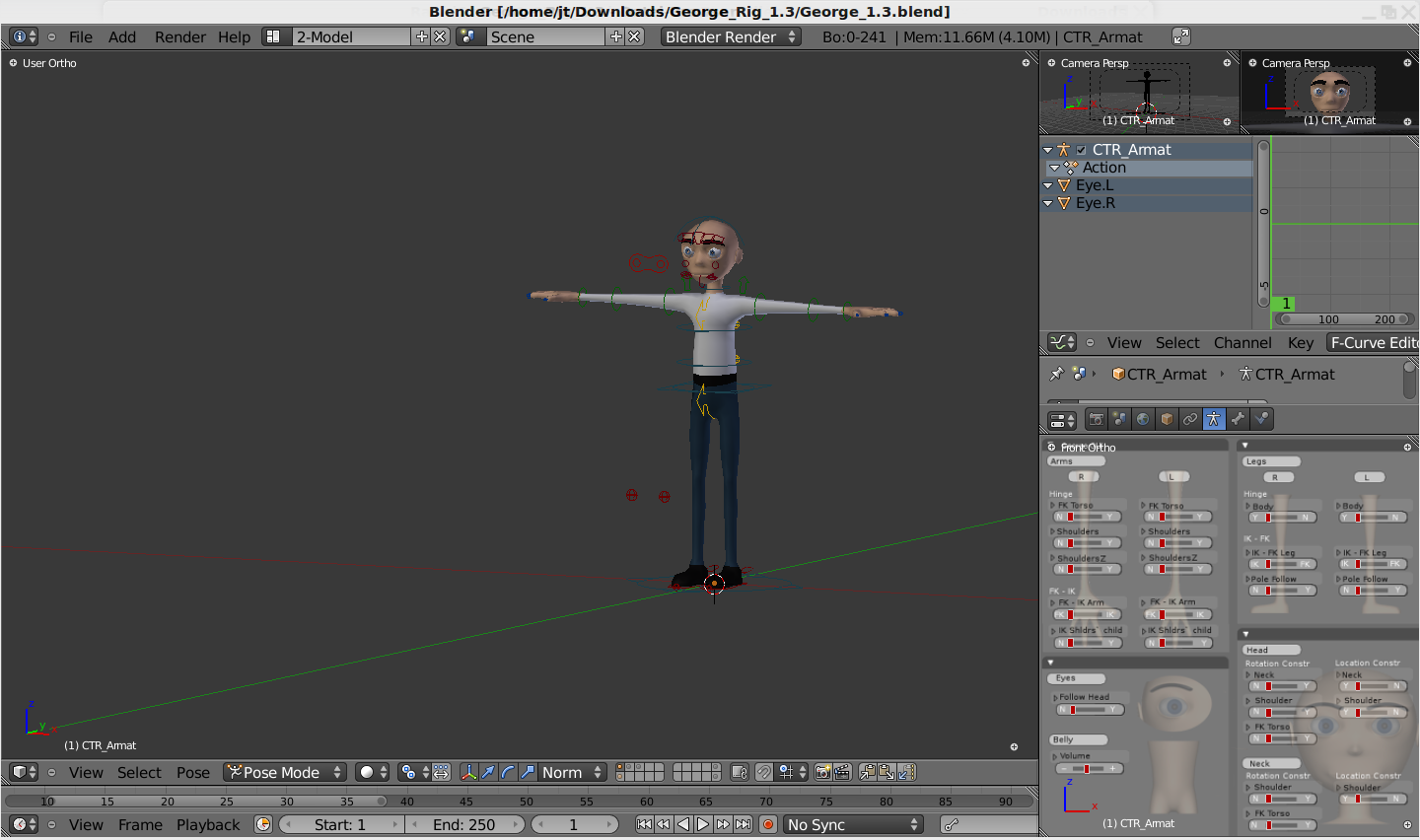The height and width of the screenshot is (840, 1420).
Task: Open the Channel menu in the graph editor
Action: [1242, 343]
